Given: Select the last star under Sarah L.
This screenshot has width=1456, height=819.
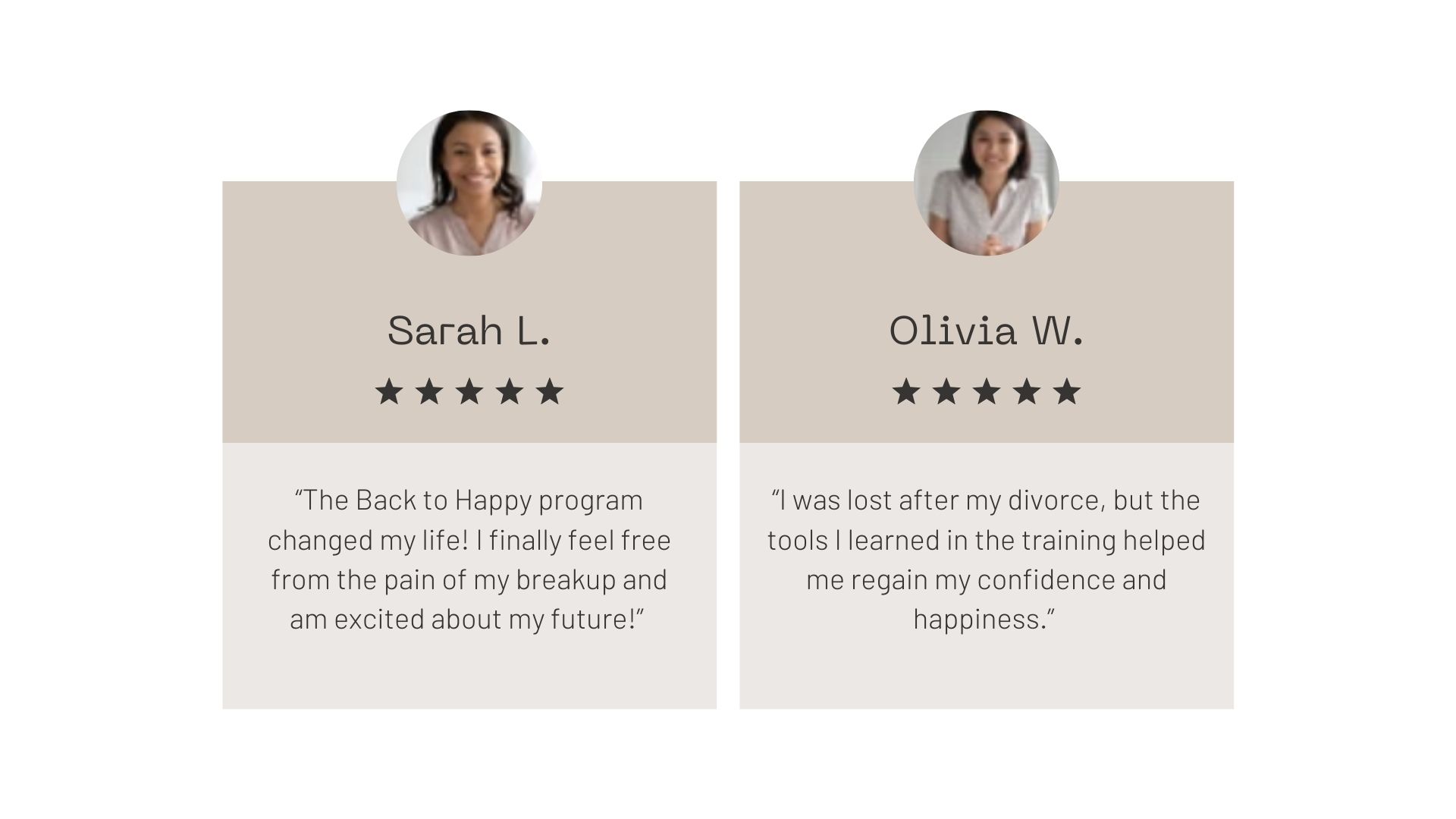Looking at the screenshot, I should (550, 392).
